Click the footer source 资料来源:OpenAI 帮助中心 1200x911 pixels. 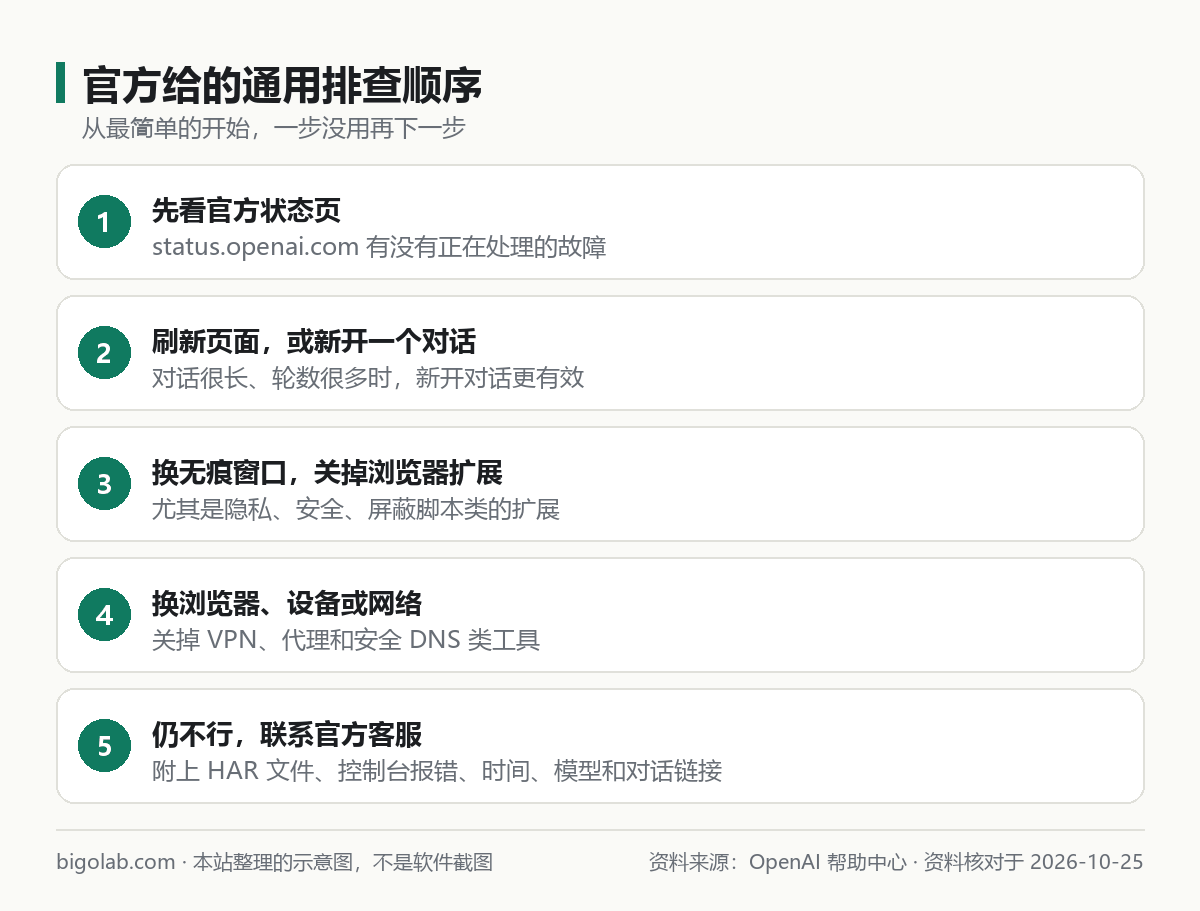click(778, 862)
